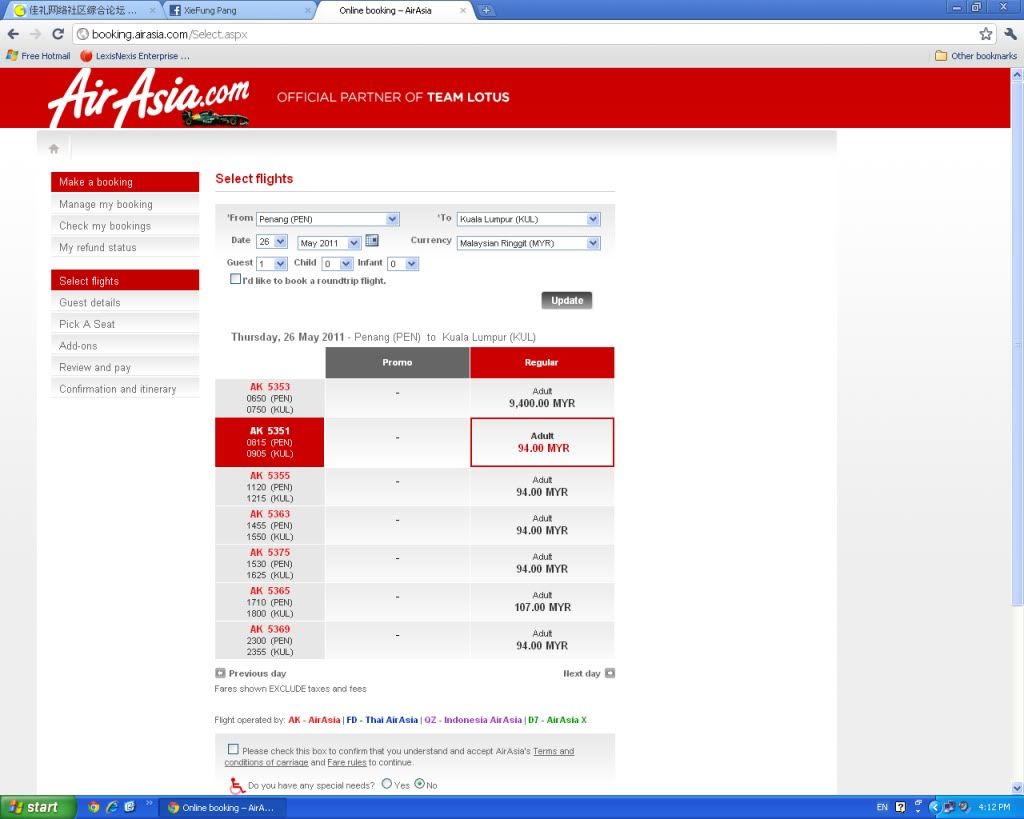Screen dimensions: 1024x819
Task: Click Next day arrow icon
Action: (x=610, y=674)
